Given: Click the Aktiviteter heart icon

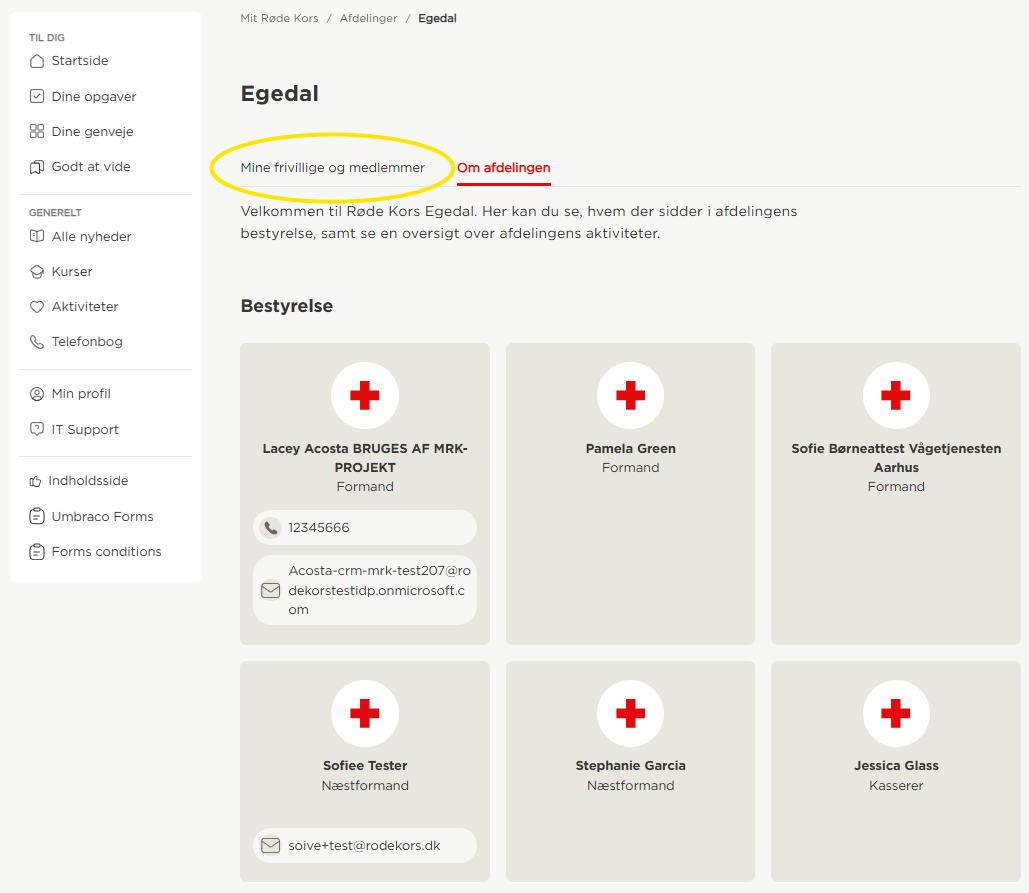Looking at the screenshot, I should pyautogui.click(x=37, y=306).
